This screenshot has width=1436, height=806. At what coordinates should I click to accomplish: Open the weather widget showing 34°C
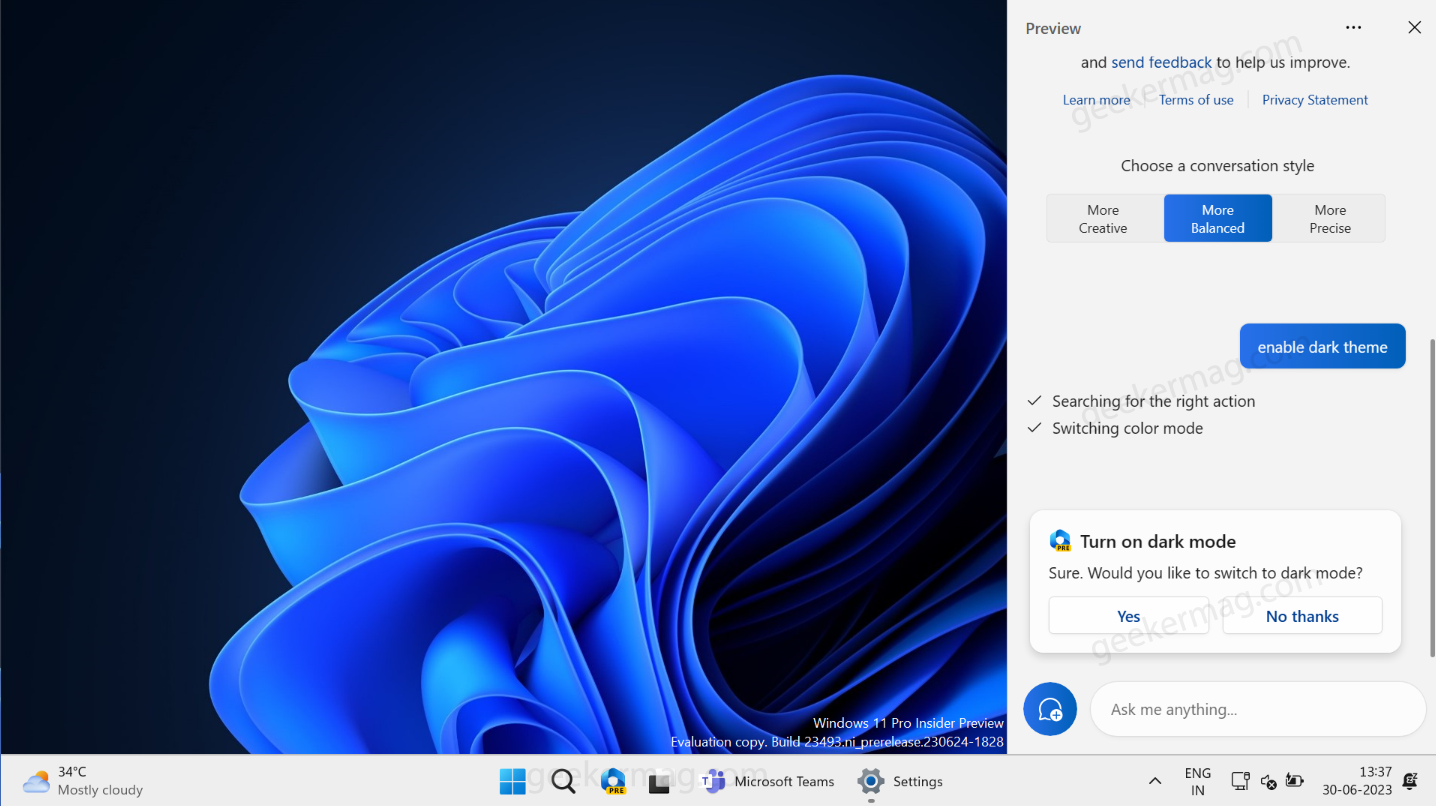pyautogui.click(x=80, y=781)
